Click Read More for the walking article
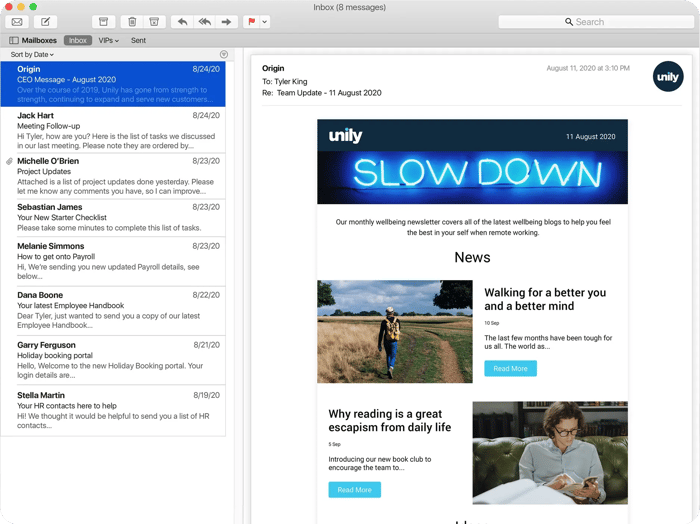The height and width of the screenshot is (524, 700). 510,369
